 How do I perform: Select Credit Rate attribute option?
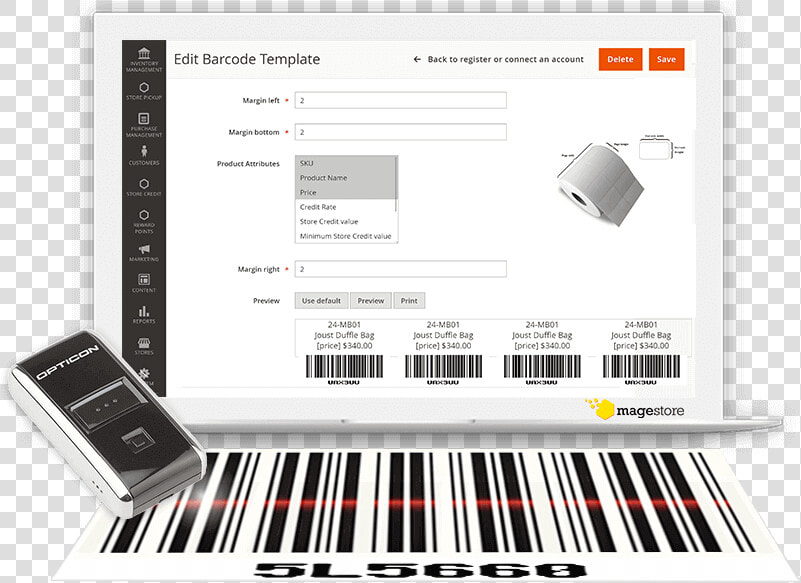pyautogui.click(x=345, y=207)
